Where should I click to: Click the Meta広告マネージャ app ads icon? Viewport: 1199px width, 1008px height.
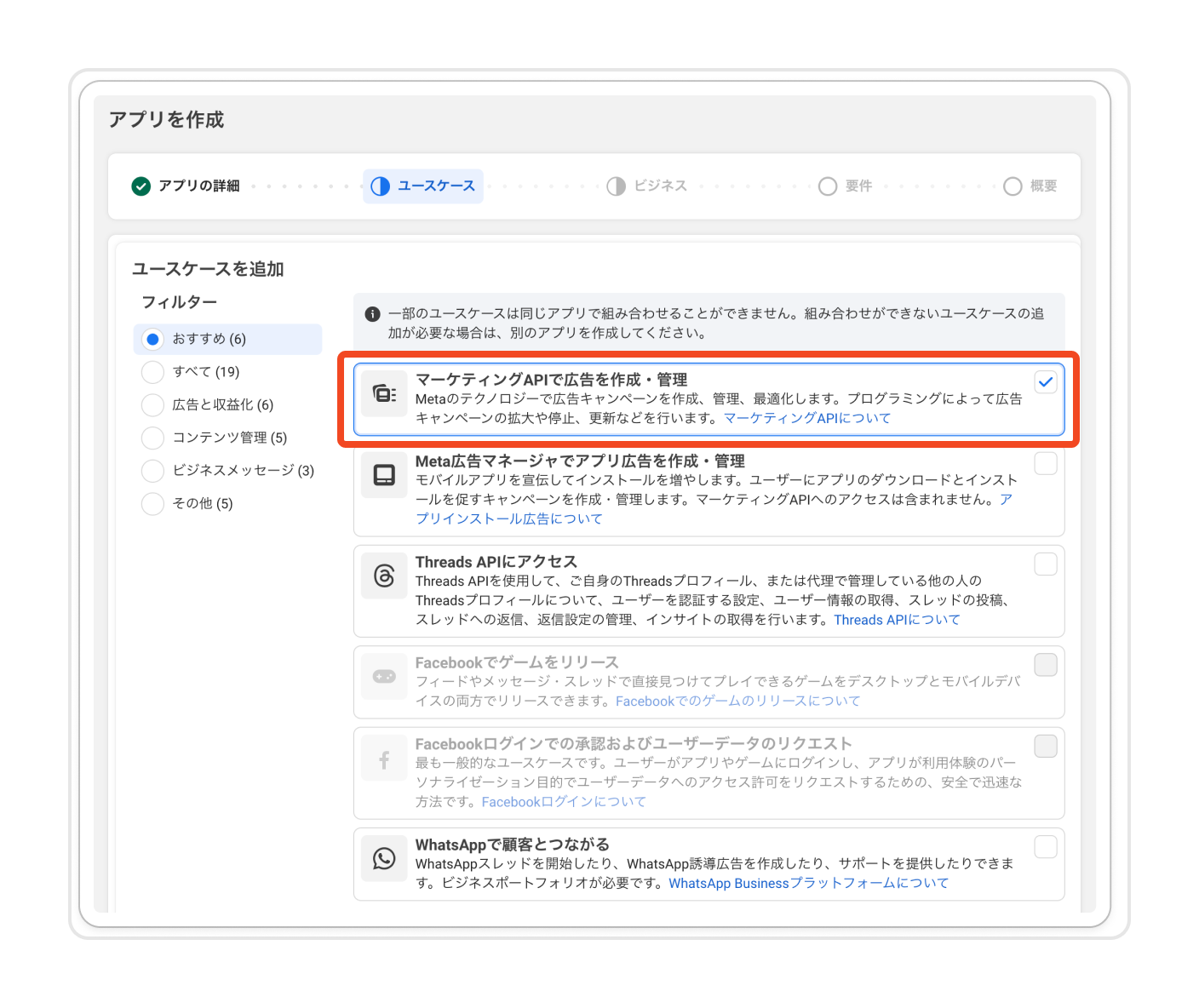pos(384,475)
